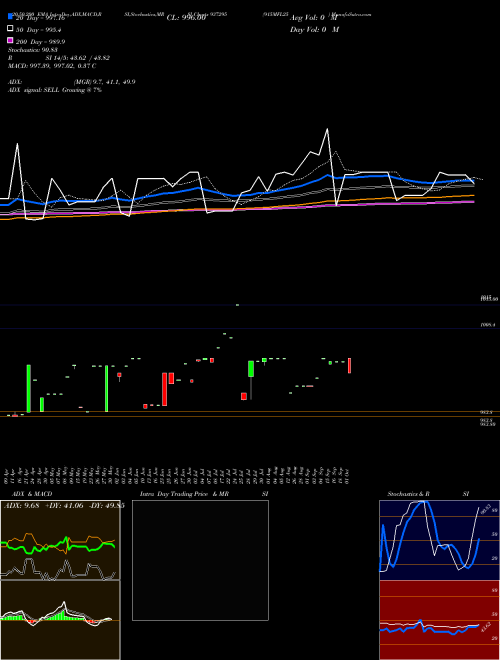Click the blue Stochastics oscillator chart
The width and height of the screenshot is (500, 660).
(x=439, y=540)
